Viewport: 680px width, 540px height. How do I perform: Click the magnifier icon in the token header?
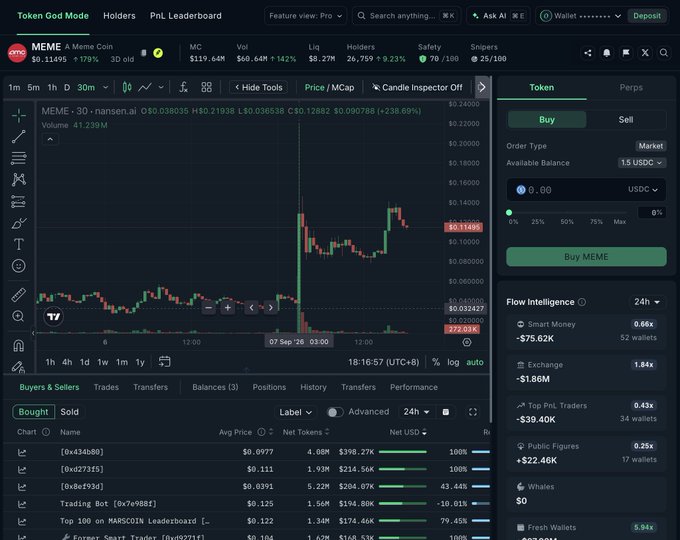coord(664,53)
